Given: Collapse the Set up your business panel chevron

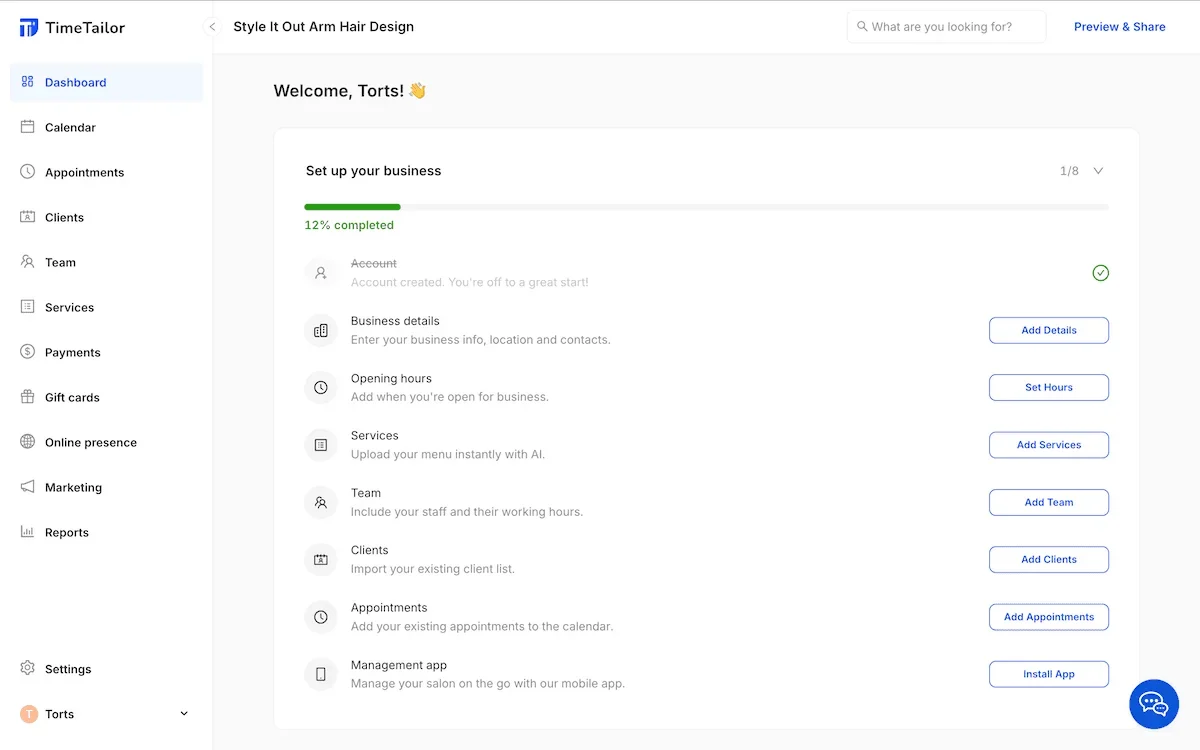Looking at the screenshot, I should click(x=1098, y=171).
